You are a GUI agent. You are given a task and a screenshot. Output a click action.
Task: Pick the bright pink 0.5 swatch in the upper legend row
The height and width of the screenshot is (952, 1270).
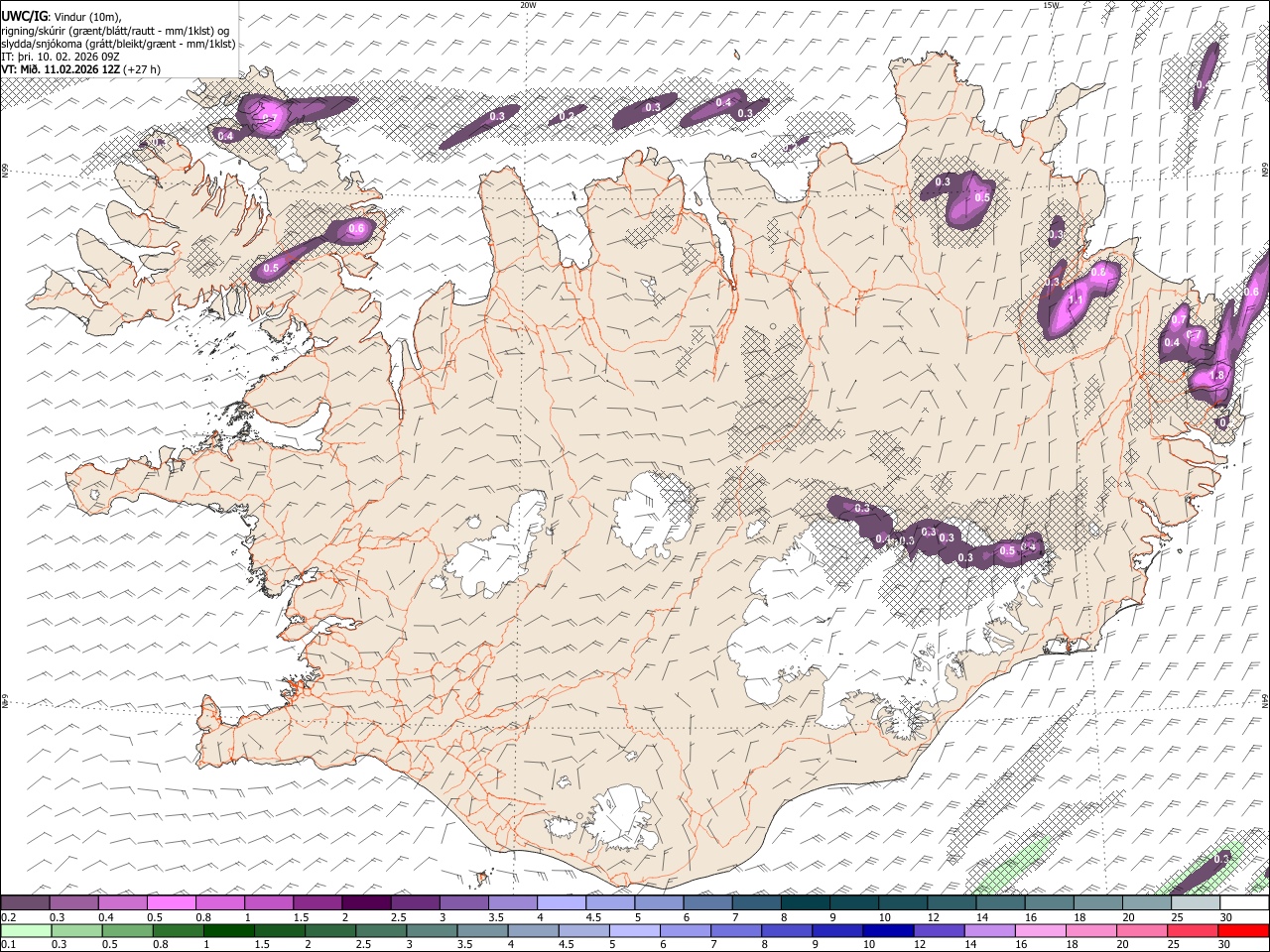tap(171, 903)
